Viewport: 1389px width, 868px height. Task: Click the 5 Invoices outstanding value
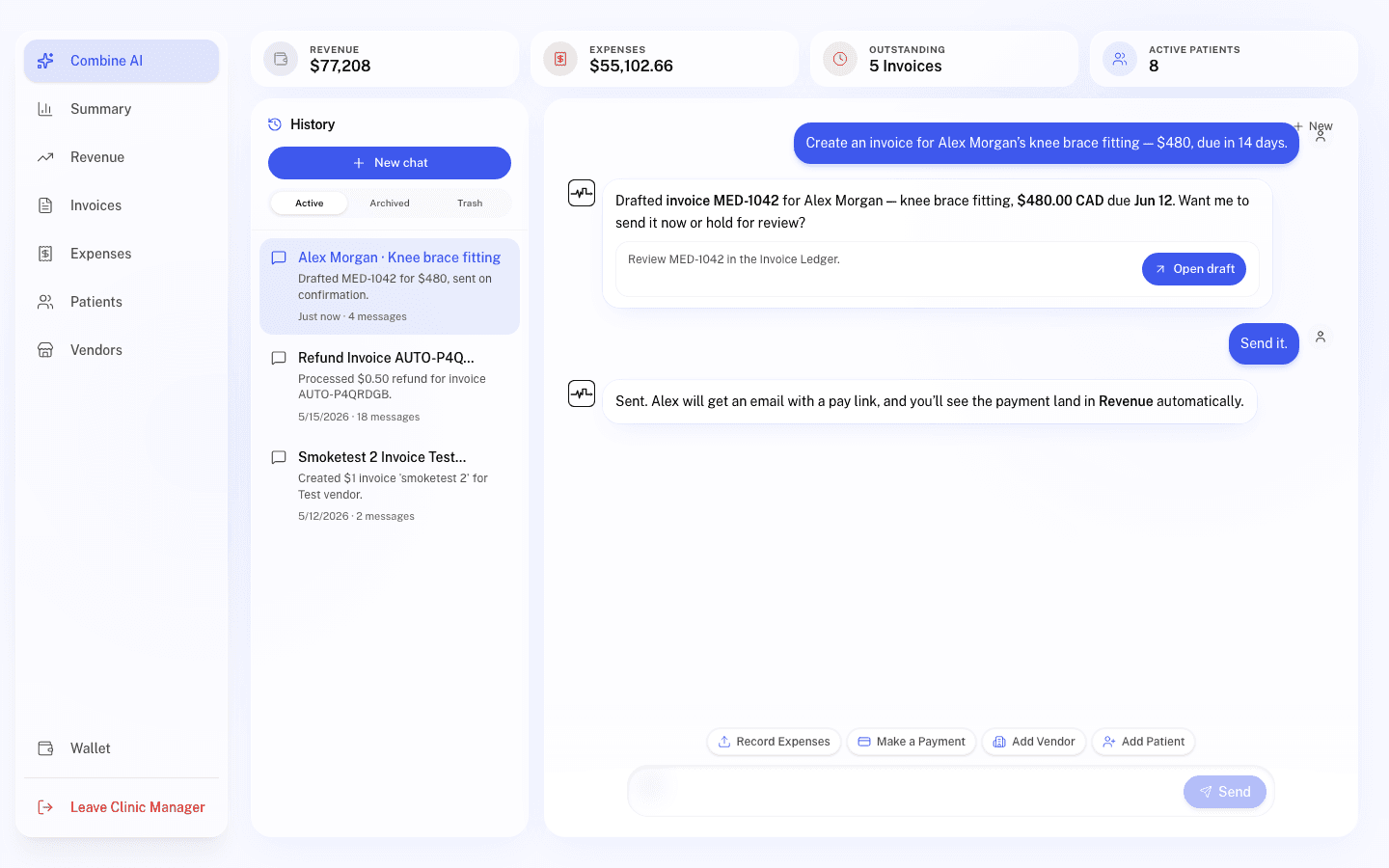pos(906,67)
